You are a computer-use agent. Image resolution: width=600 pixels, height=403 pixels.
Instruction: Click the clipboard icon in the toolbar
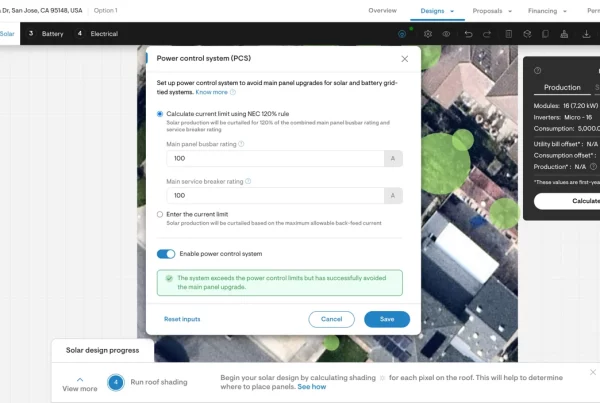(510, 33)
